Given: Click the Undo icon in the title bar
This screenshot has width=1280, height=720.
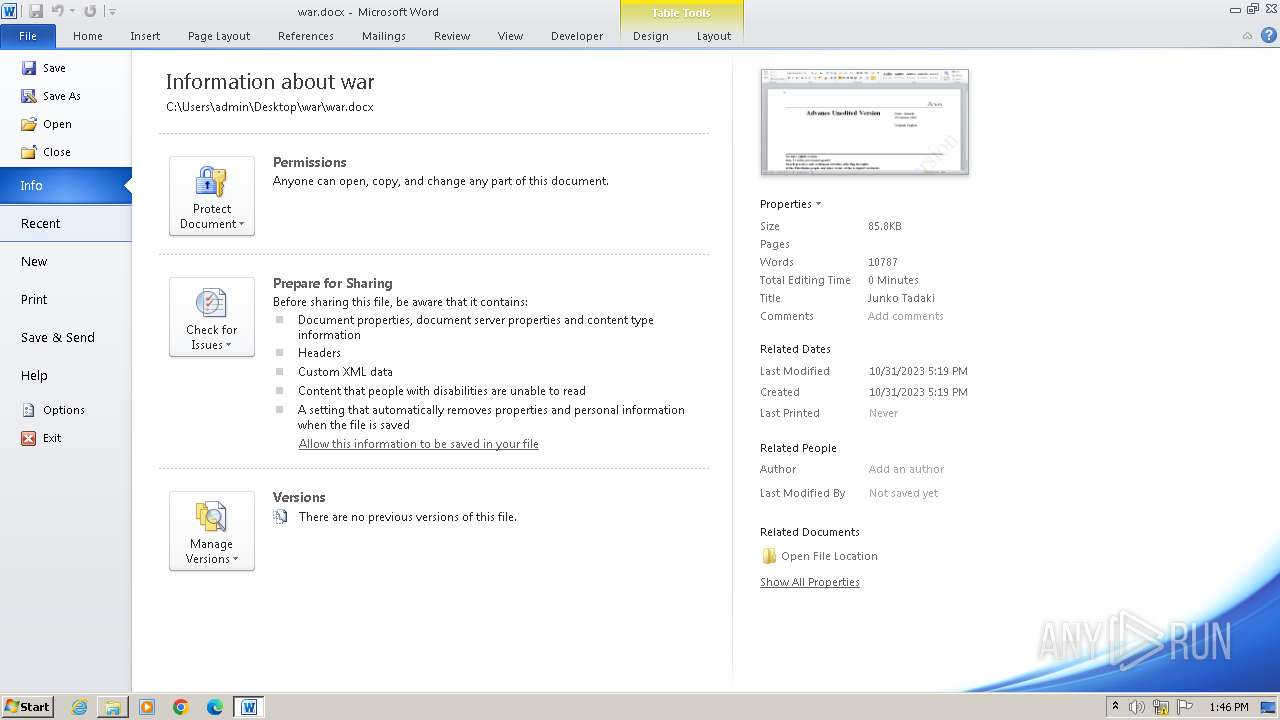Looking at the screenshot, I should (x=58, y=11).
